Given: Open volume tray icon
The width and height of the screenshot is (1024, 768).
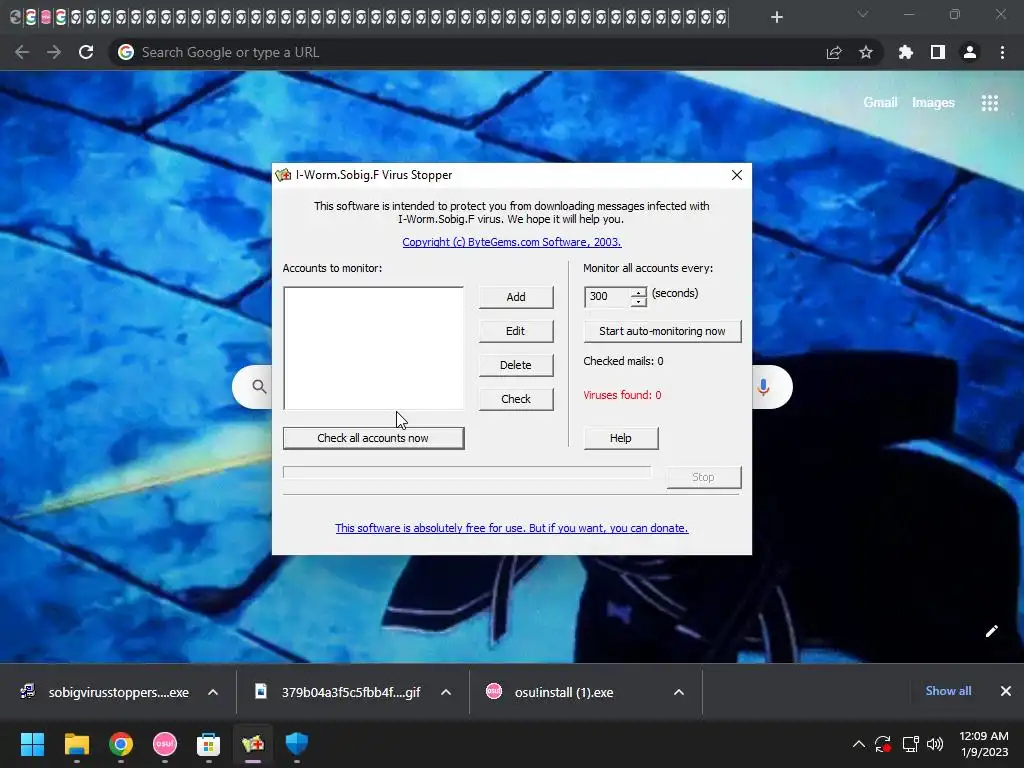Looking at the screenshot, I should (x=935, y=744).
